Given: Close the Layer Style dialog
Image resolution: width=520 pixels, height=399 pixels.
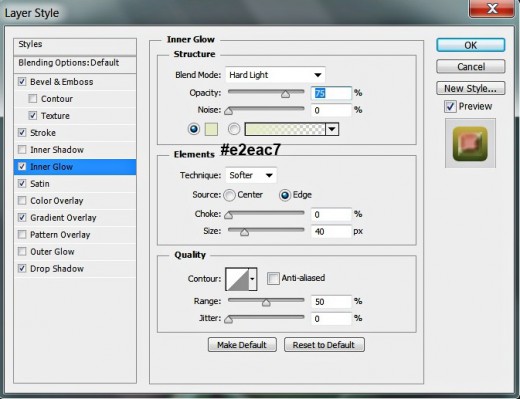Looking at the screenshot, I should pos(492,8).
